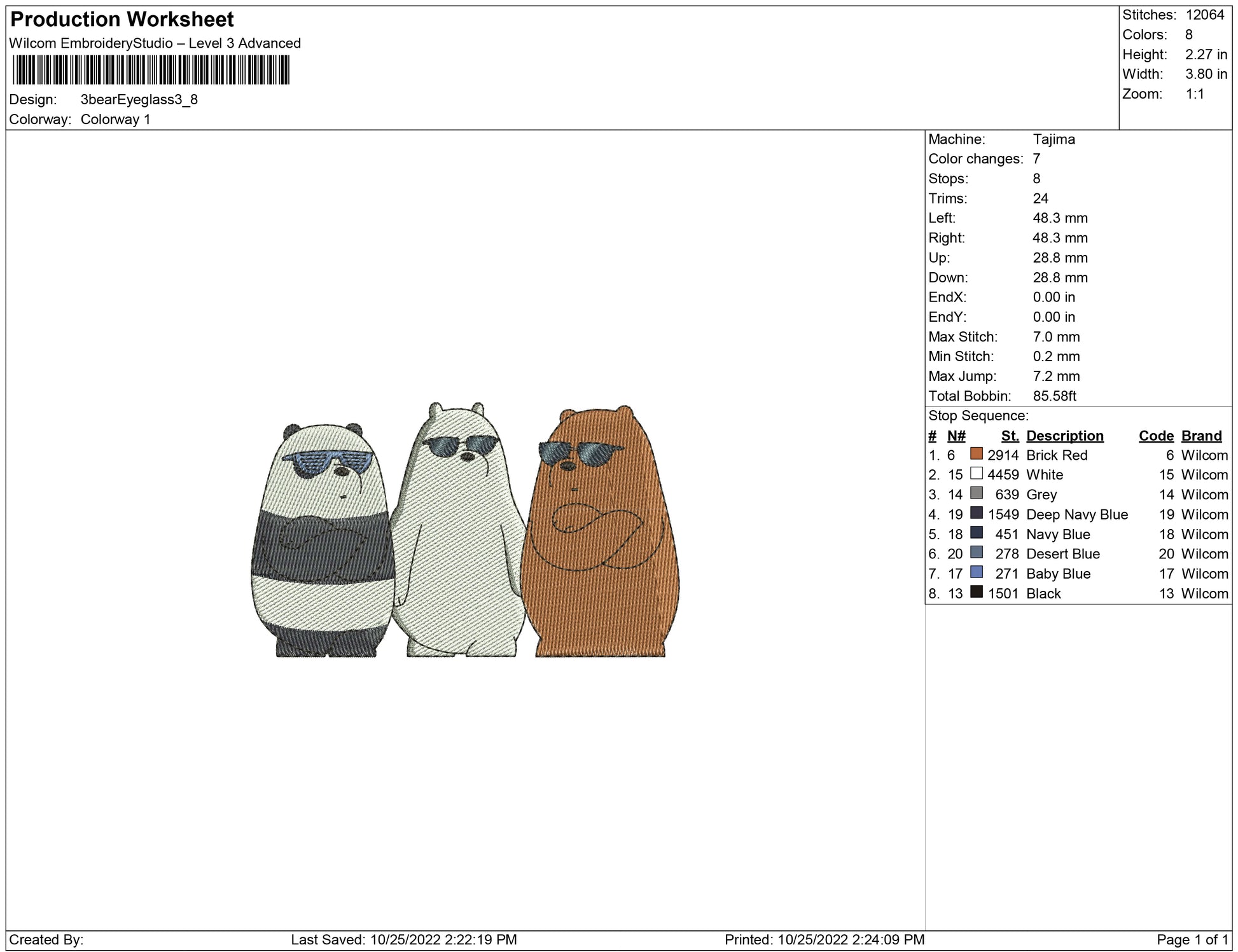Click the Stitches count 12064
This screenshot has width=1238, height=952.
[1204, 15]
